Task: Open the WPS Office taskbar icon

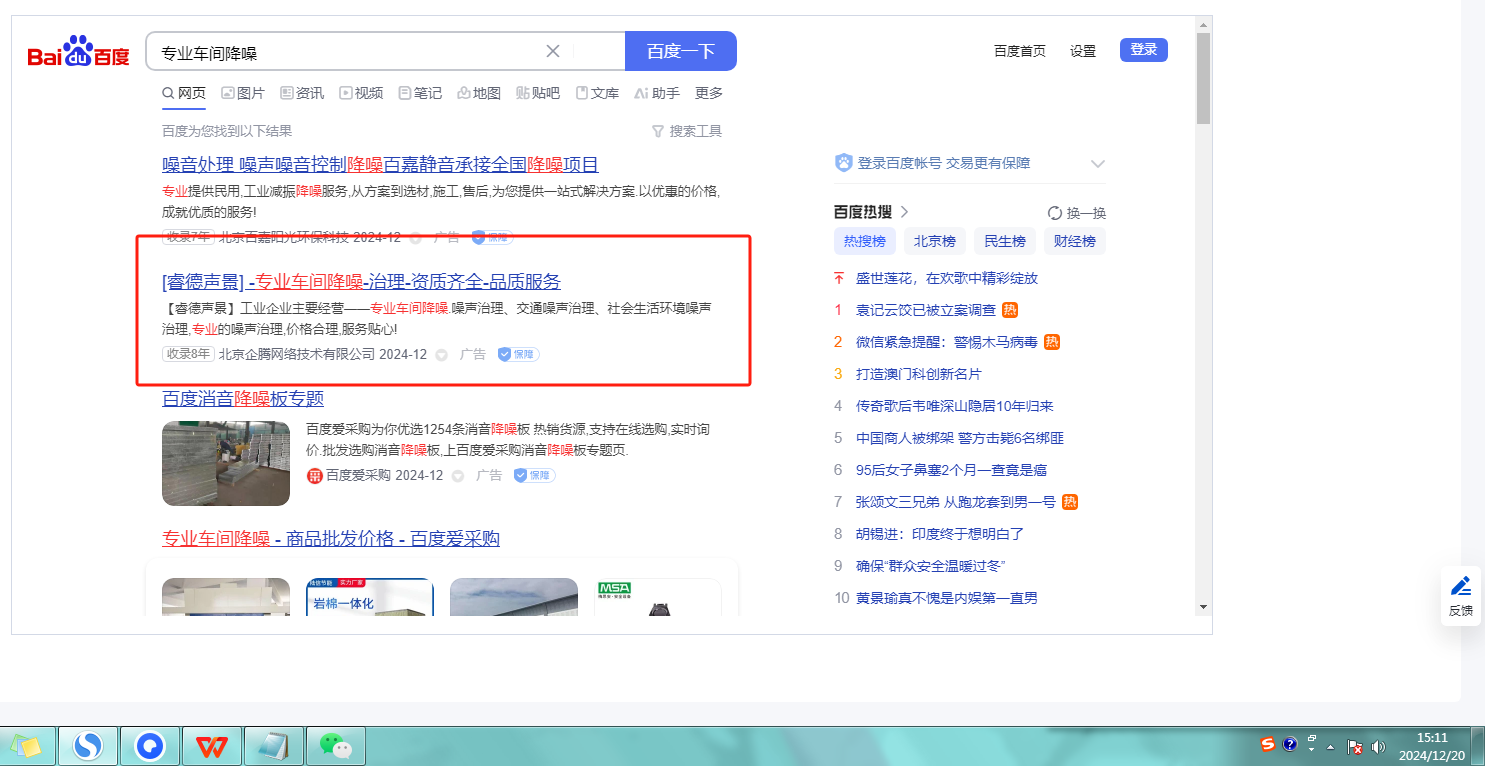Action: point(212,745)
